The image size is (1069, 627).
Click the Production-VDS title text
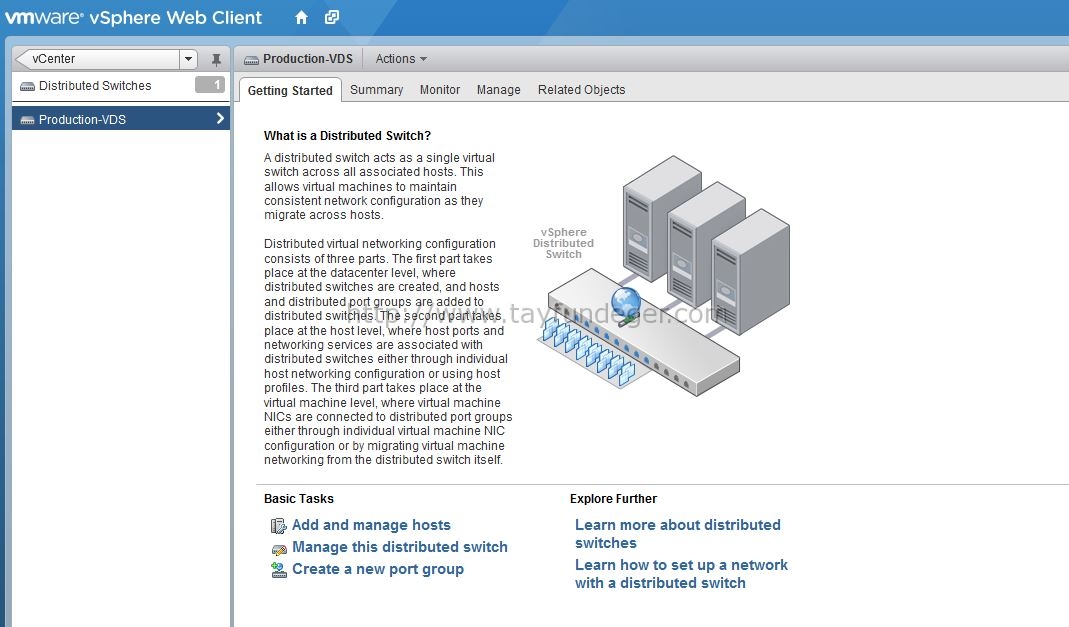308,59
